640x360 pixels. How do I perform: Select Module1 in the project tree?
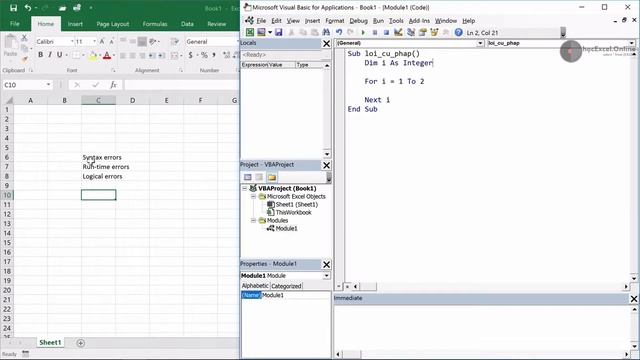(x=286, y=229)
